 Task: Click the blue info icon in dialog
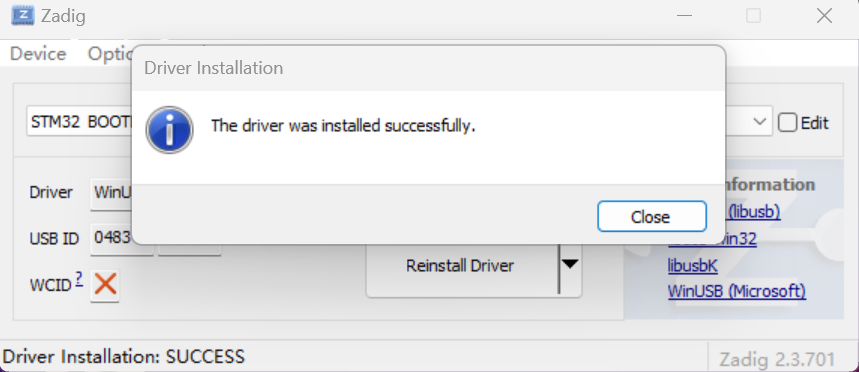pos(169,130)
